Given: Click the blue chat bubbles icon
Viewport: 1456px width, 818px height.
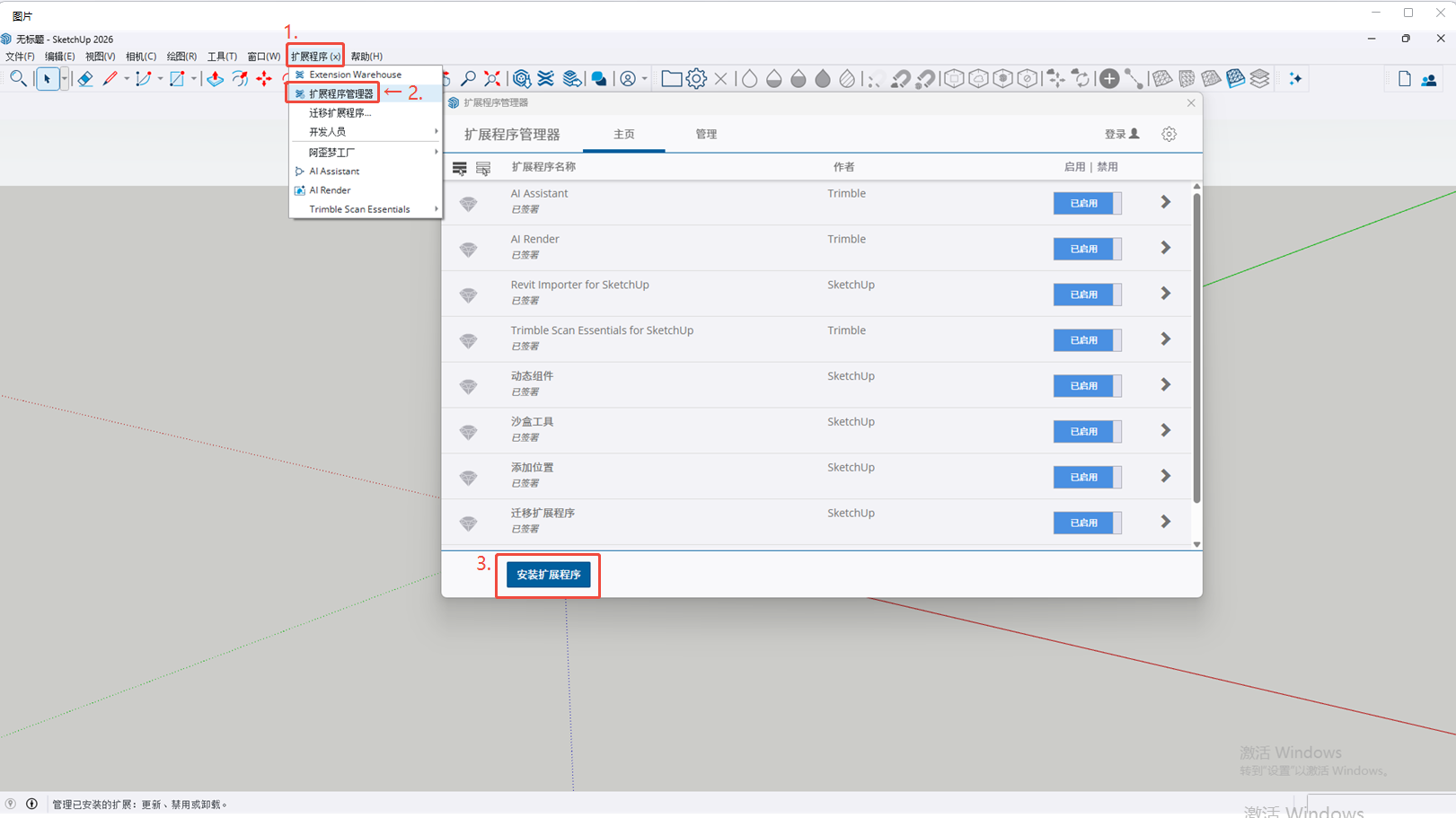Looking at the screenshot, I should pyautogui.click(x=599, y=79).
